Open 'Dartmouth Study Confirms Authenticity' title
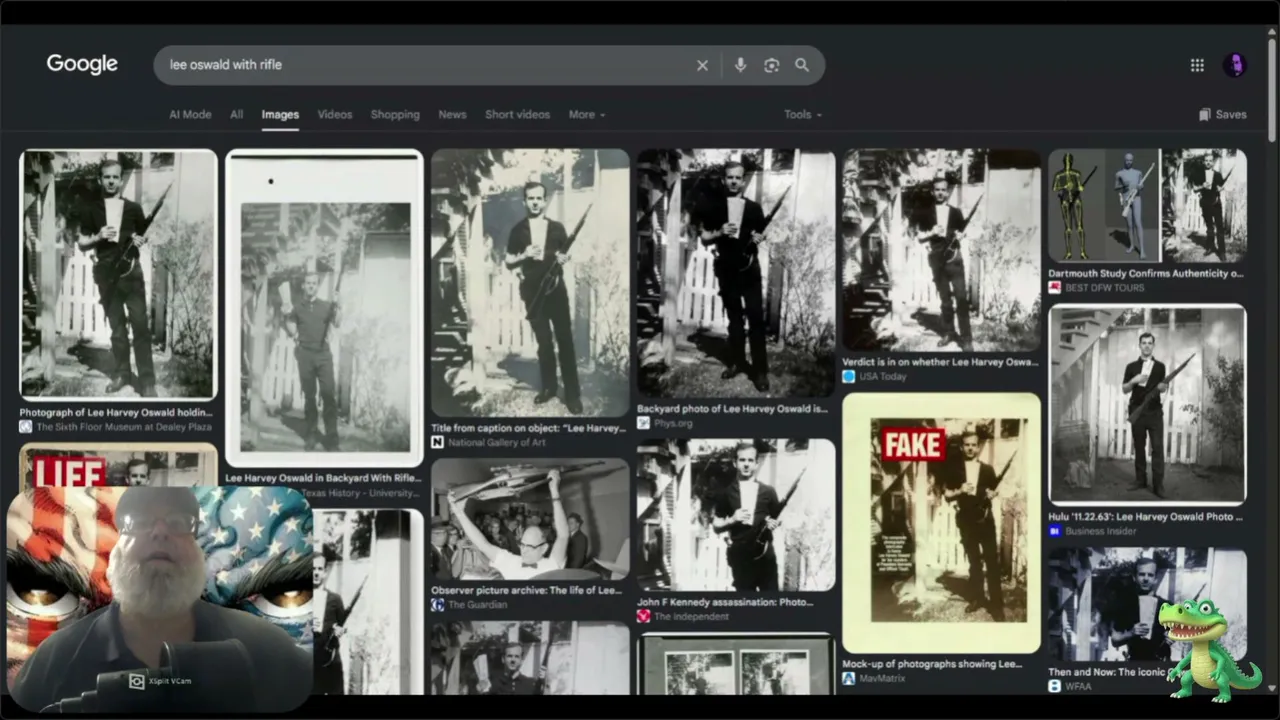 [1146, 273]
